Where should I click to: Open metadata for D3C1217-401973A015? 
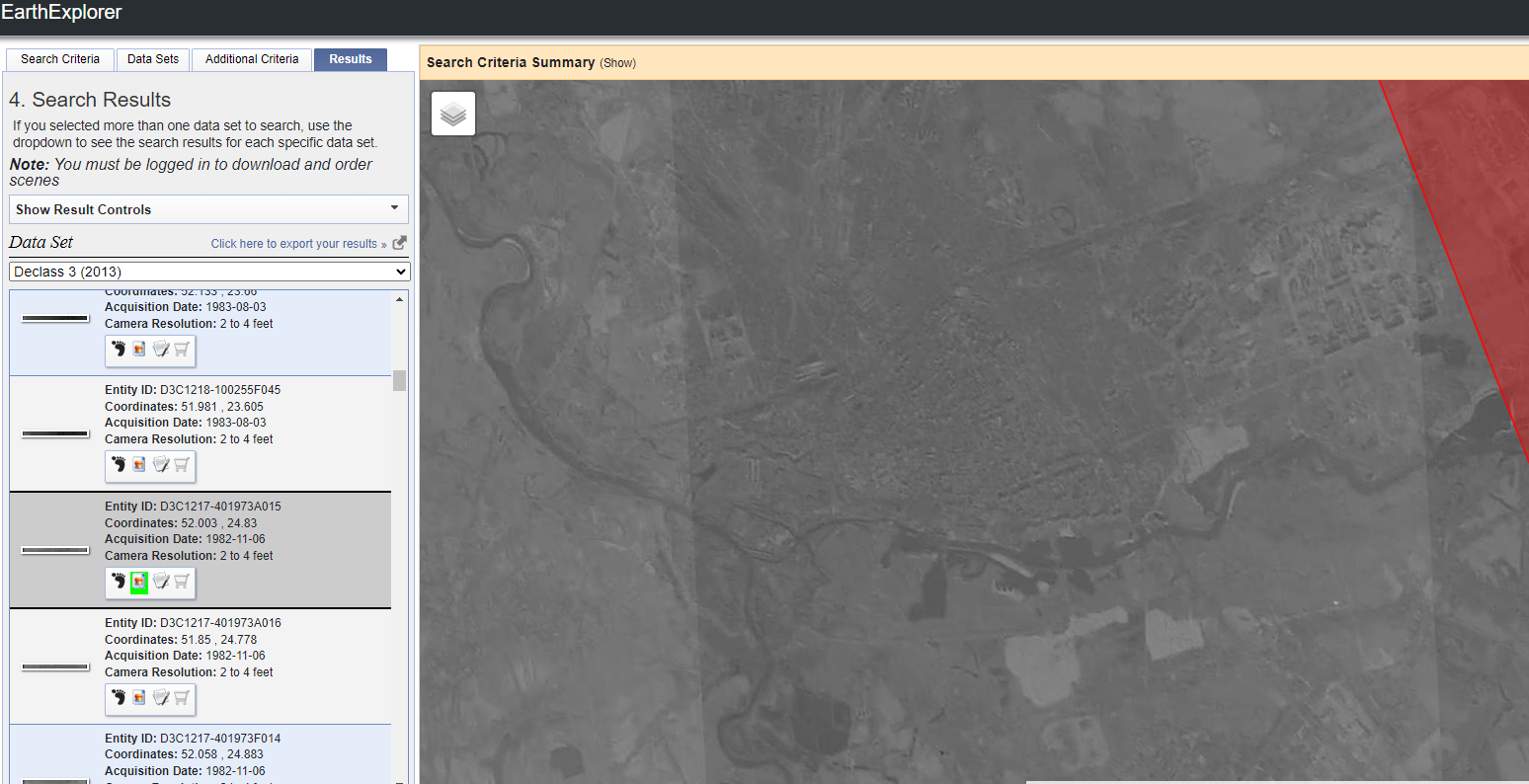tap(161, 582)
